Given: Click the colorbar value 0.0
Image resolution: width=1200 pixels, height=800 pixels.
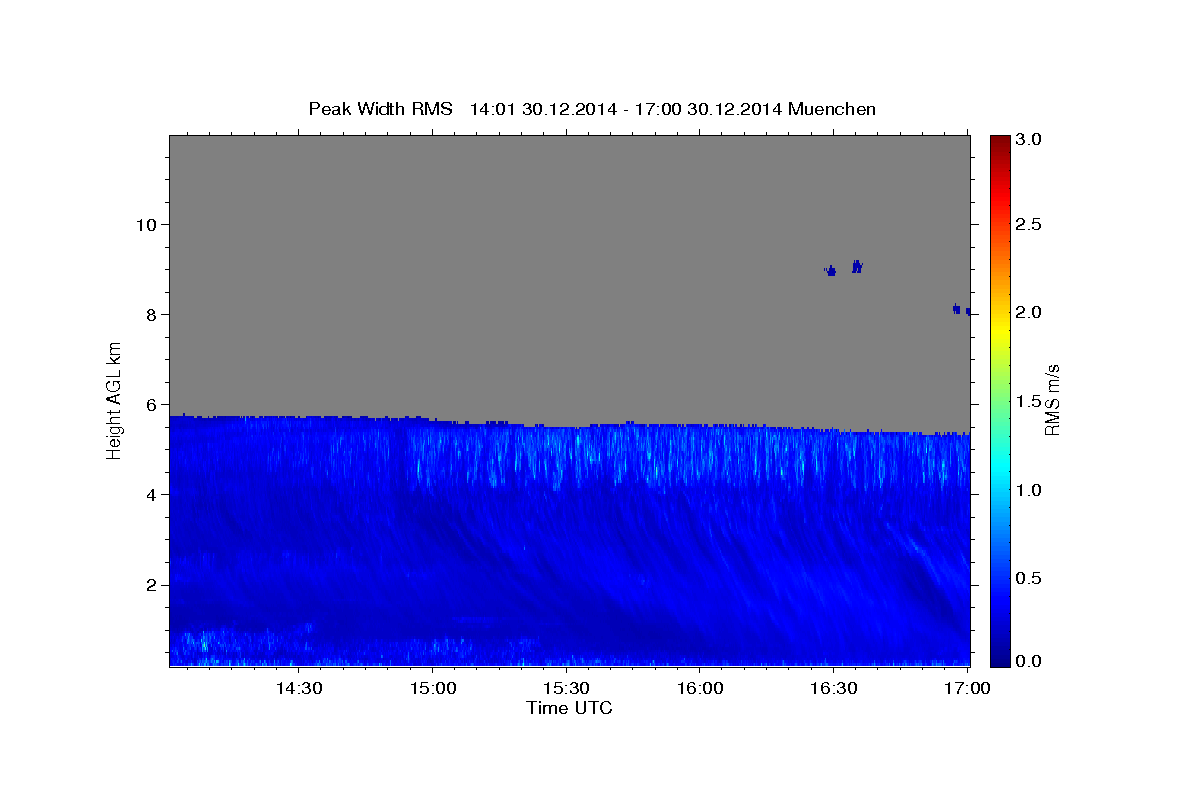Looking at the screenshot, I should pos(1028,661).
